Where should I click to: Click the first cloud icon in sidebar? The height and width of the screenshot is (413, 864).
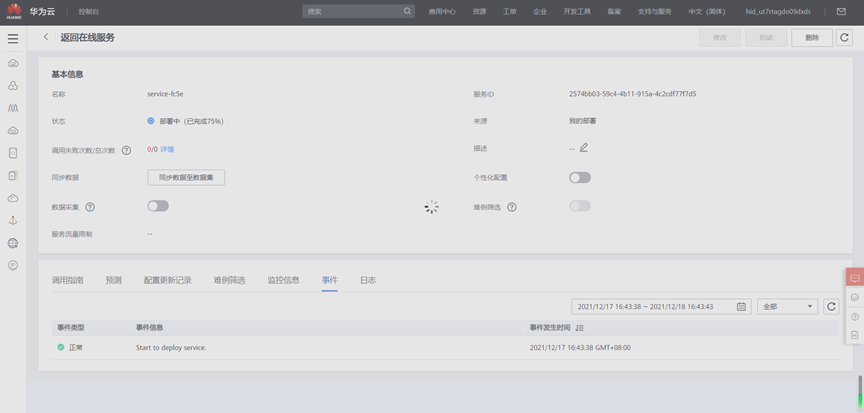point(13,63)
